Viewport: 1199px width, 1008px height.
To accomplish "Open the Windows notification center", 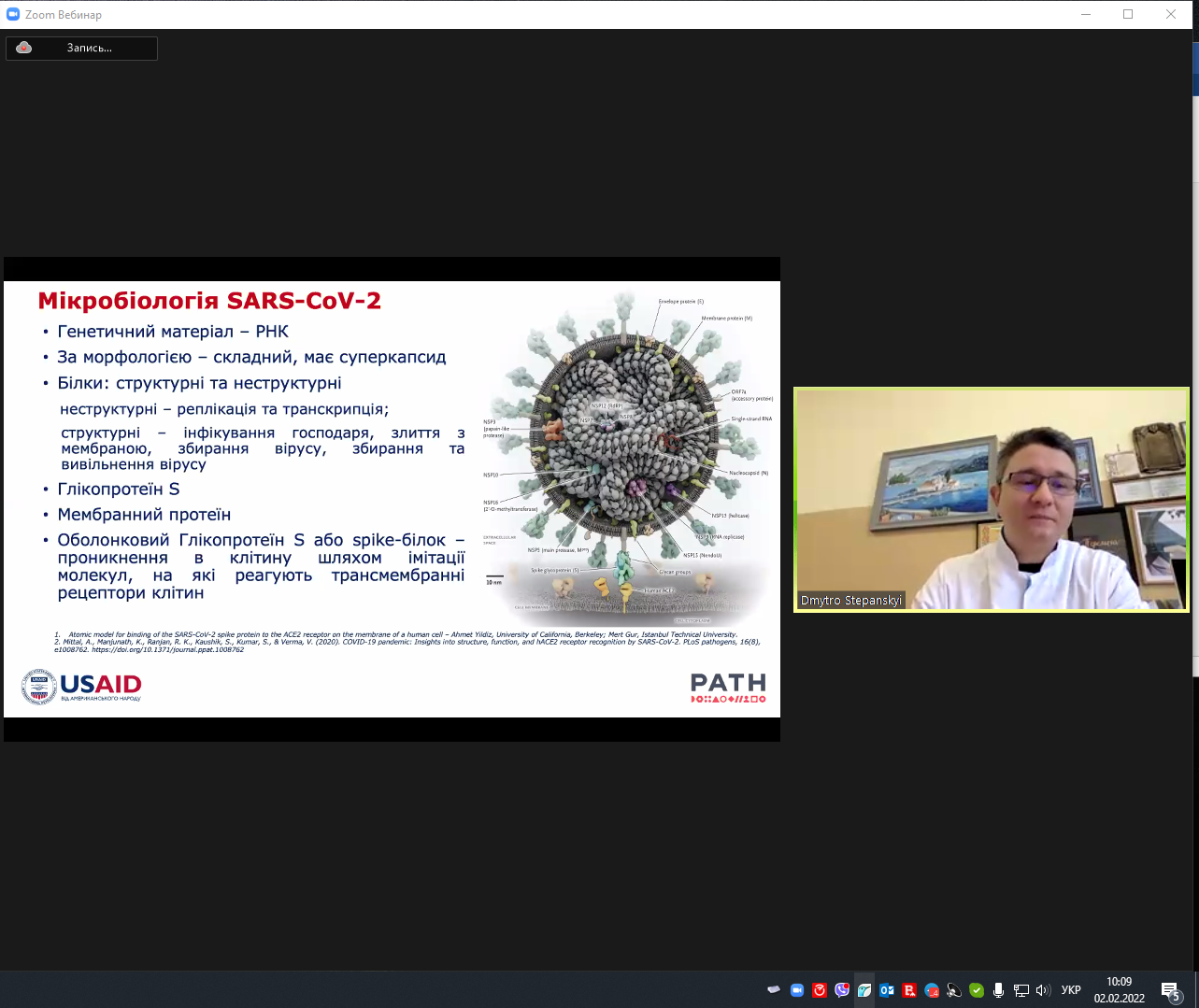I will (1171, 990).
